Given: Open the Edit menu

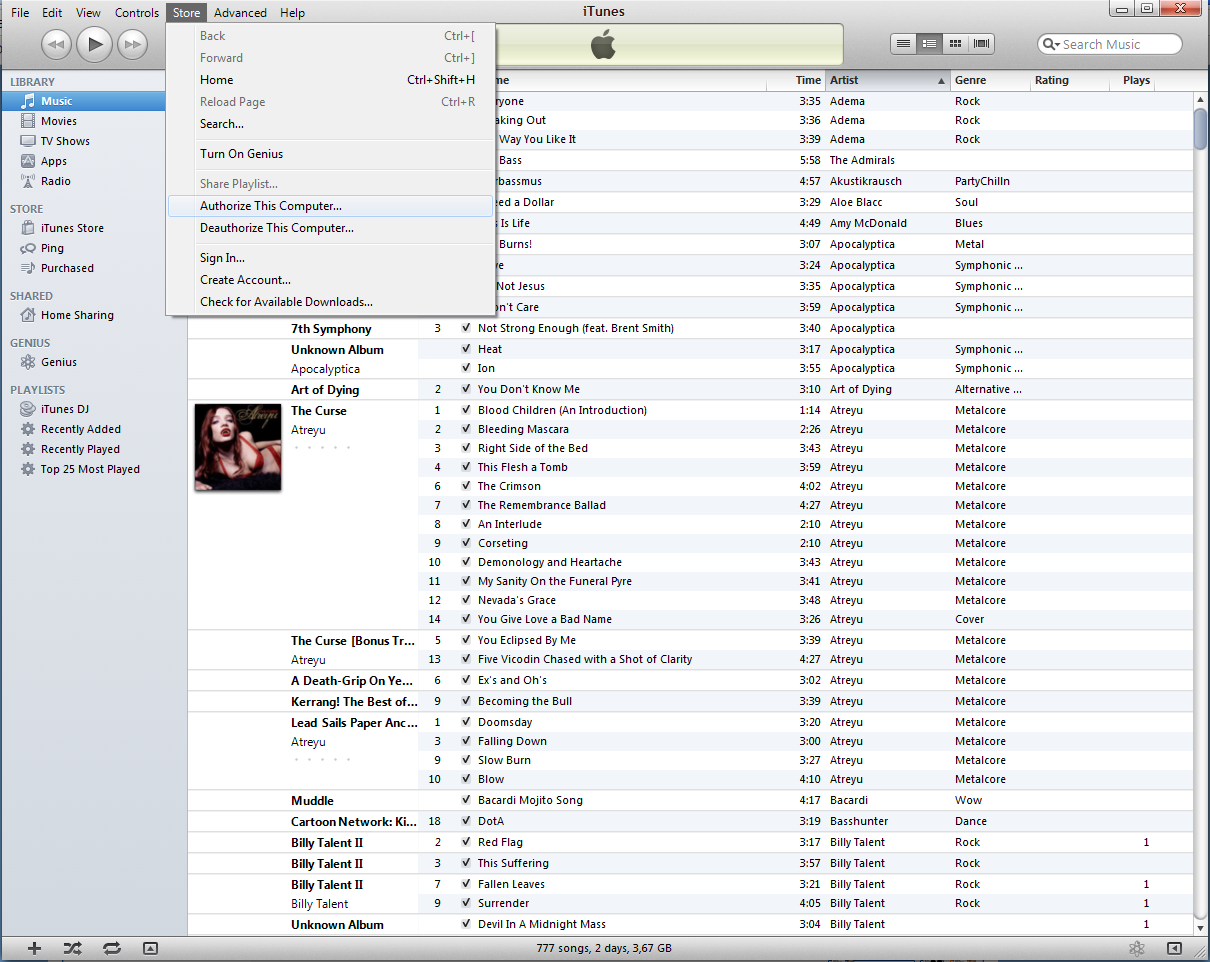Looking at the screenshot, I should point(52,13).
